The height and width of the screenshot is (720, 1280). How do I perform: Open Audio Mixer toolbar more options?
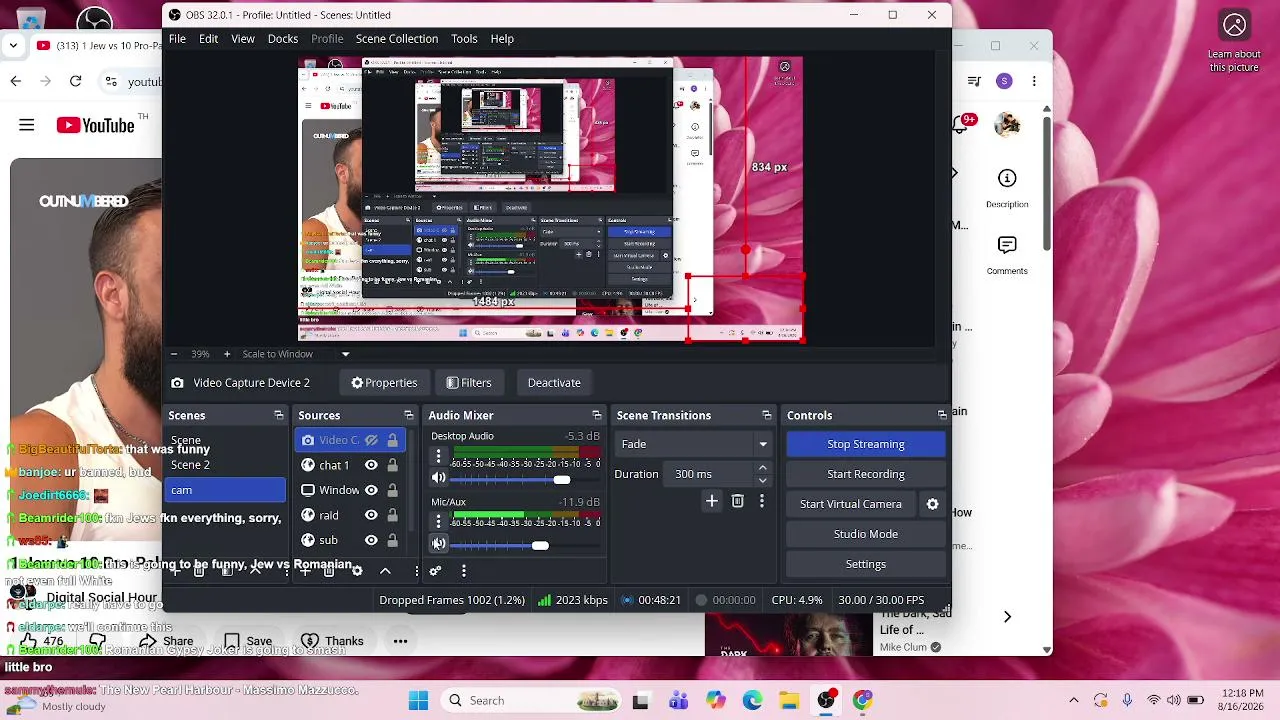pos(463,571)
